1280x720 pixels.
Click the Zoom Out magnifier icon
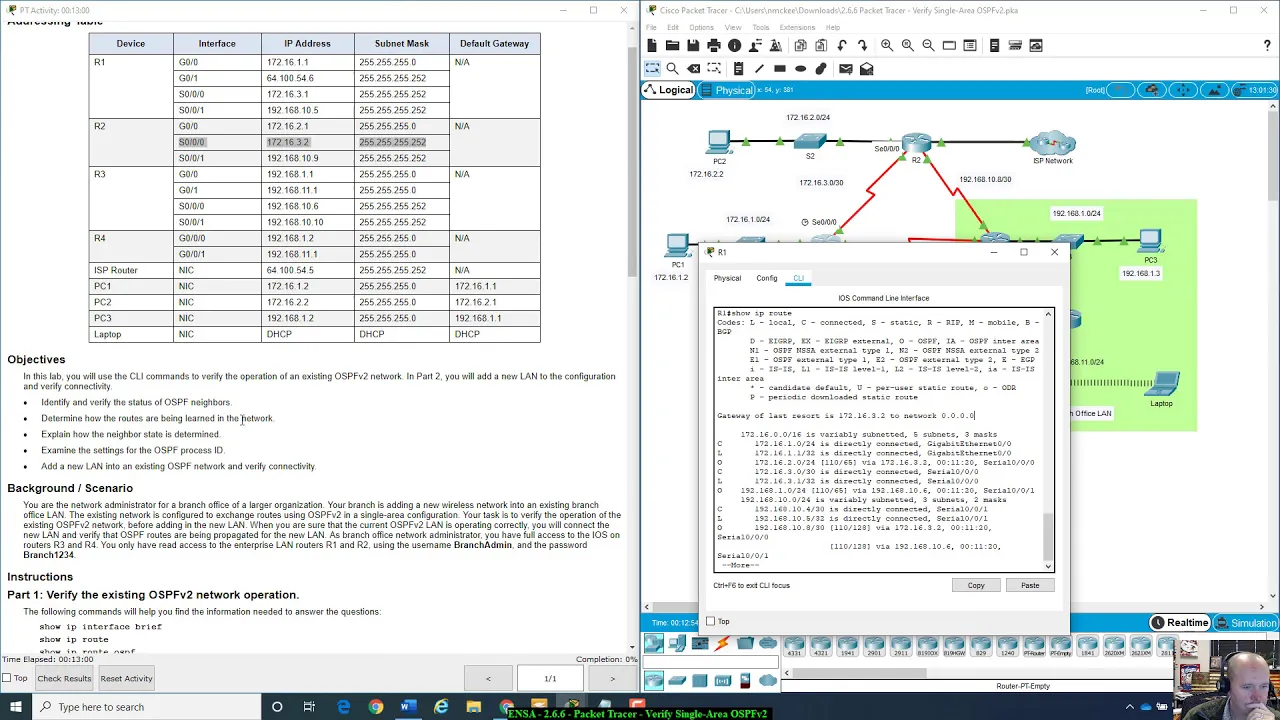tap(928, 46)
